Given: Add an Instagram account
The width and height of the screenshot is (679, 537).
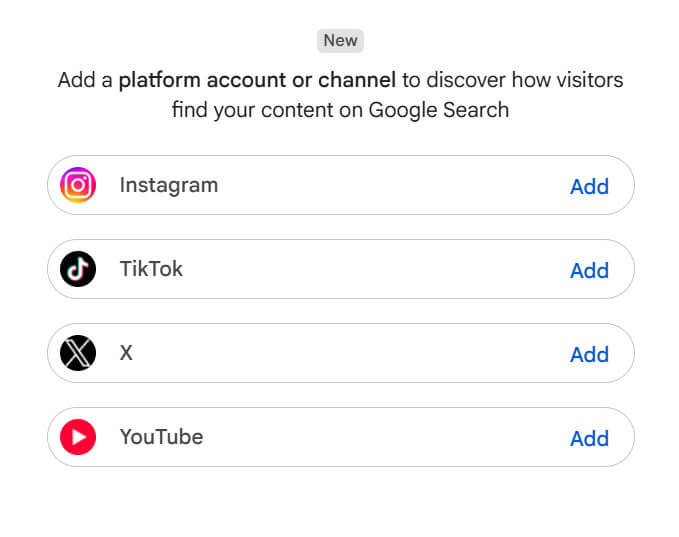Looking at the screenshot, I should [589, 187].
